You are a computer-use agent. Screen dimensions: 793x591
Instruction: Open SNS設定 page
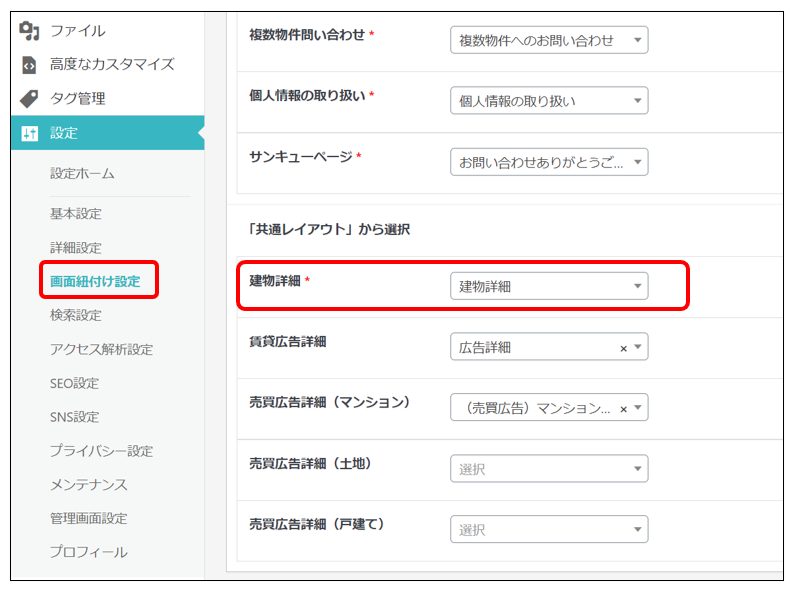[x=74, y=417]
